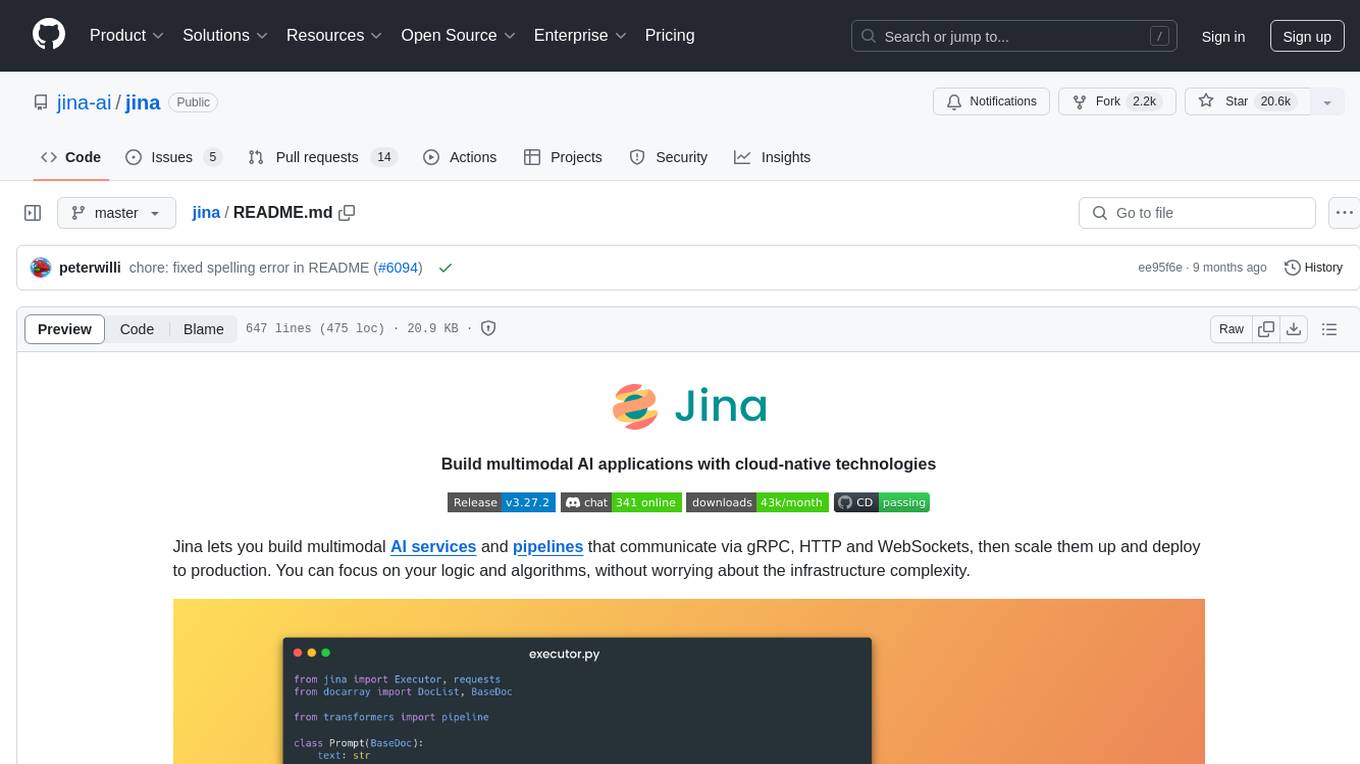Copy the README.md file path
The height and width of the screenshot is (764, 1360).
[x=347, y=213]
